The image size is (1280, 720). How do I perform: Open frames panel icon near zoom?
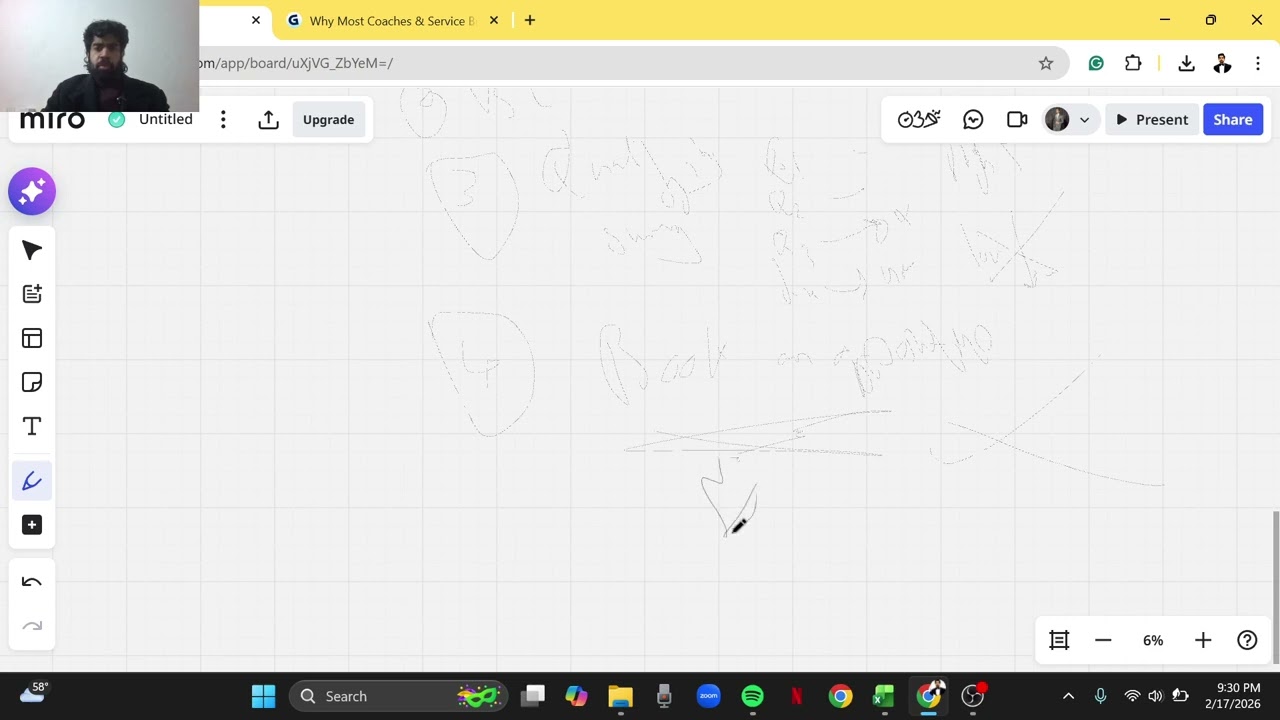pyautogui.click(x=1059, y=640)
